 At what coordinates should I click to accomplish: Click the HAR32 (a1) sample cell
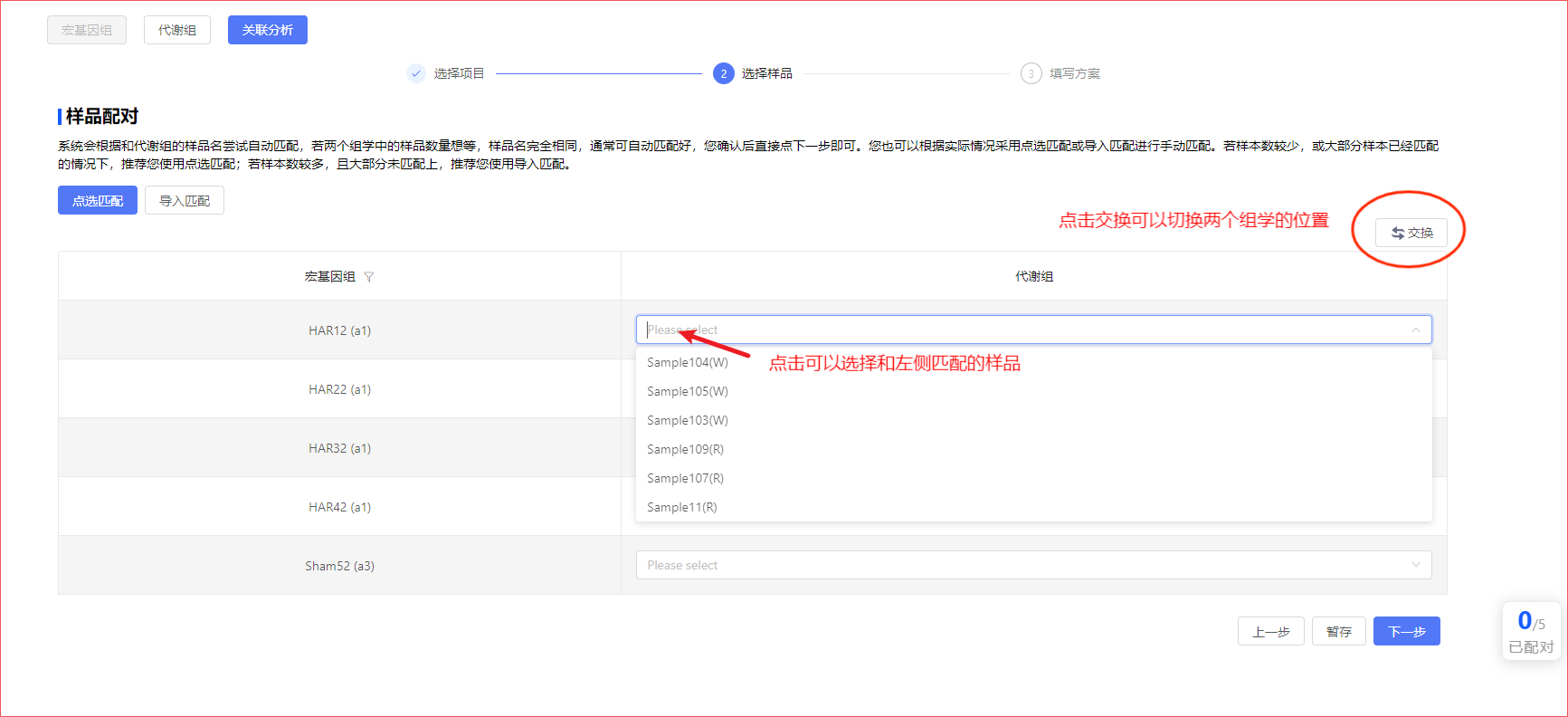pyautogui.click(x=339, y=448)
